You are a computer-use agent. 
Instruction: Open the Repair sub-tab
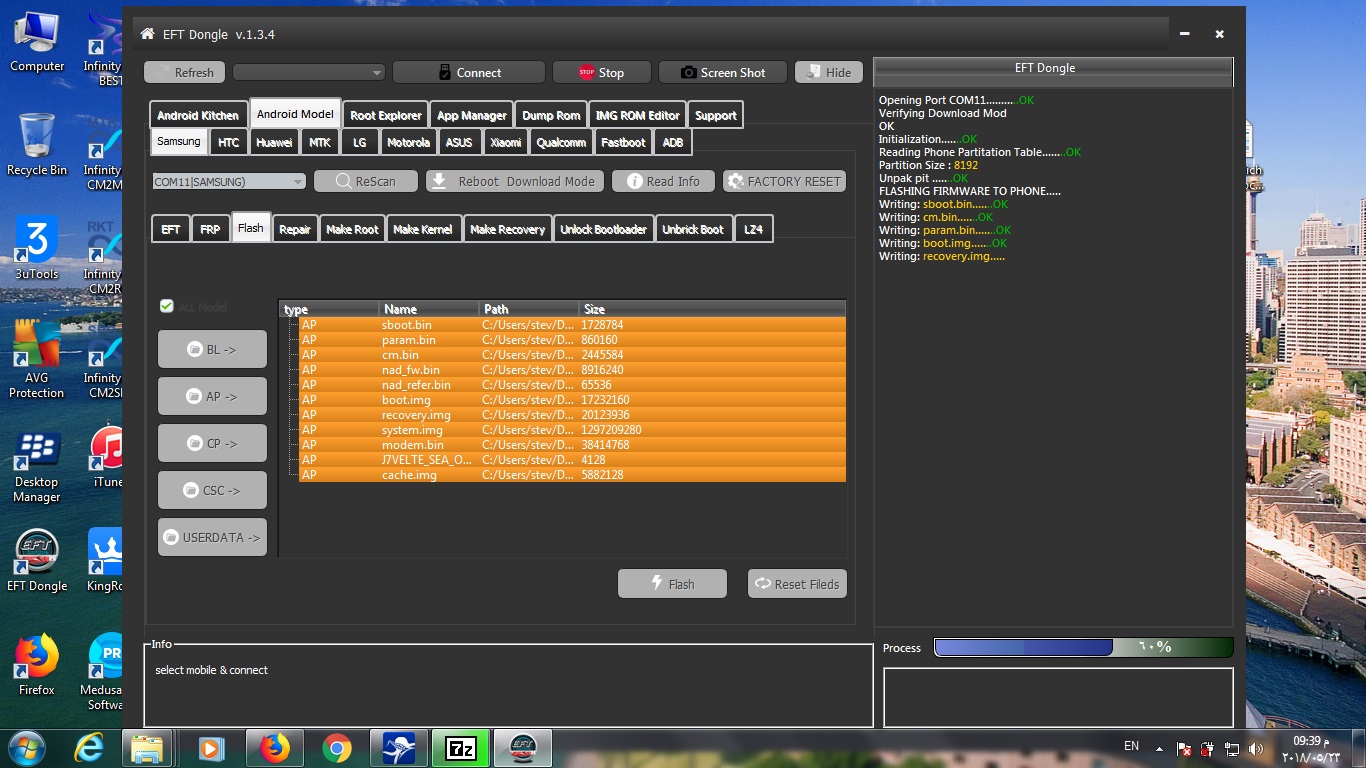(x=295, y=229)
